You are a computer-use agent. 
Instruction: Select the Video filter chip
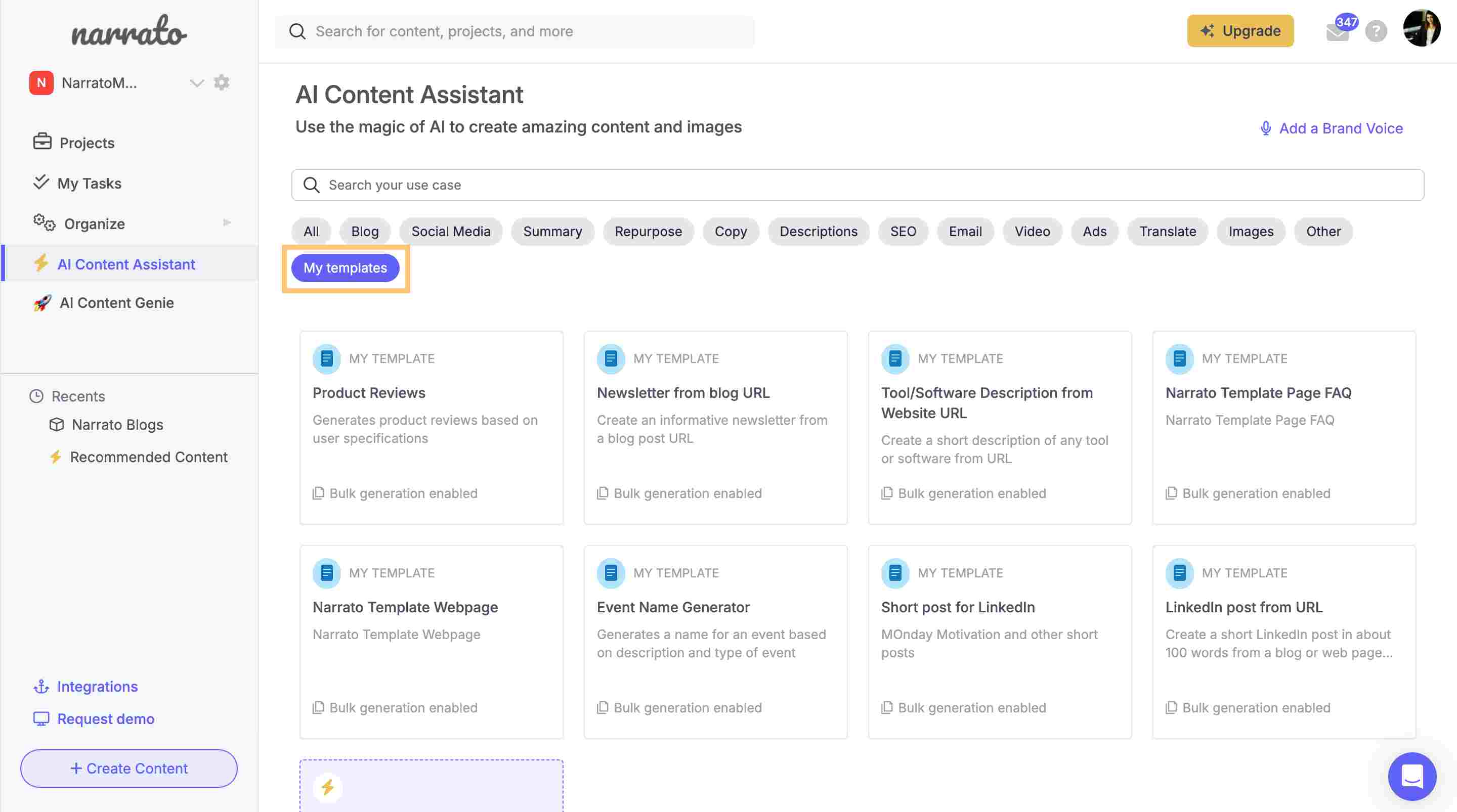point(1032,231)
